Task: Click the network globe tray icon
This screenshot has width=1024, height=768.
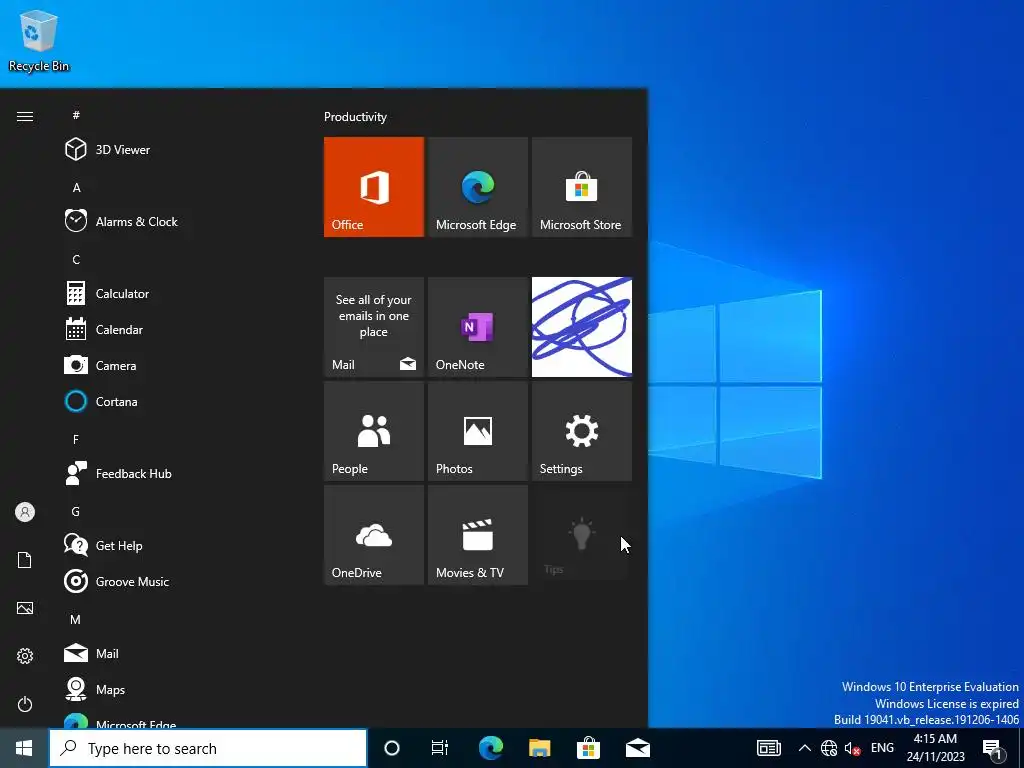Action: coord(829,748)
